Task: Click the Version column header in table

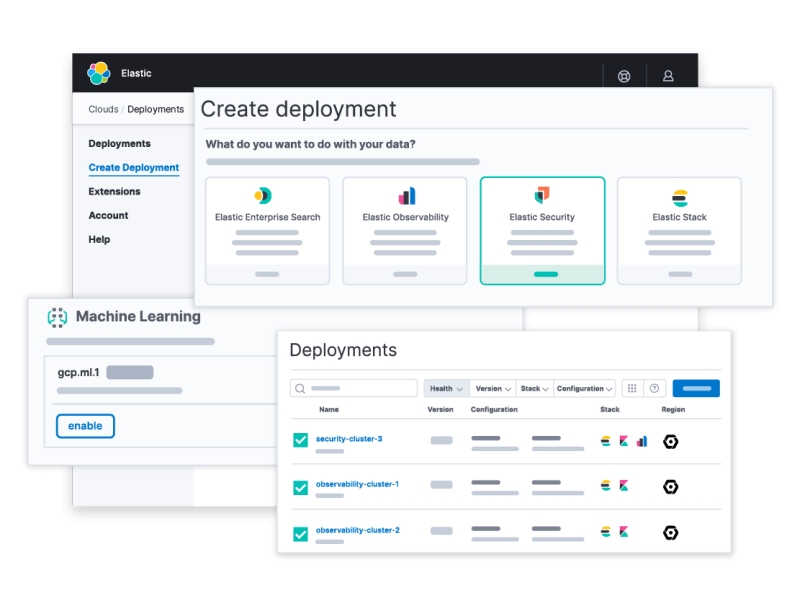Action: coord(440,410)
